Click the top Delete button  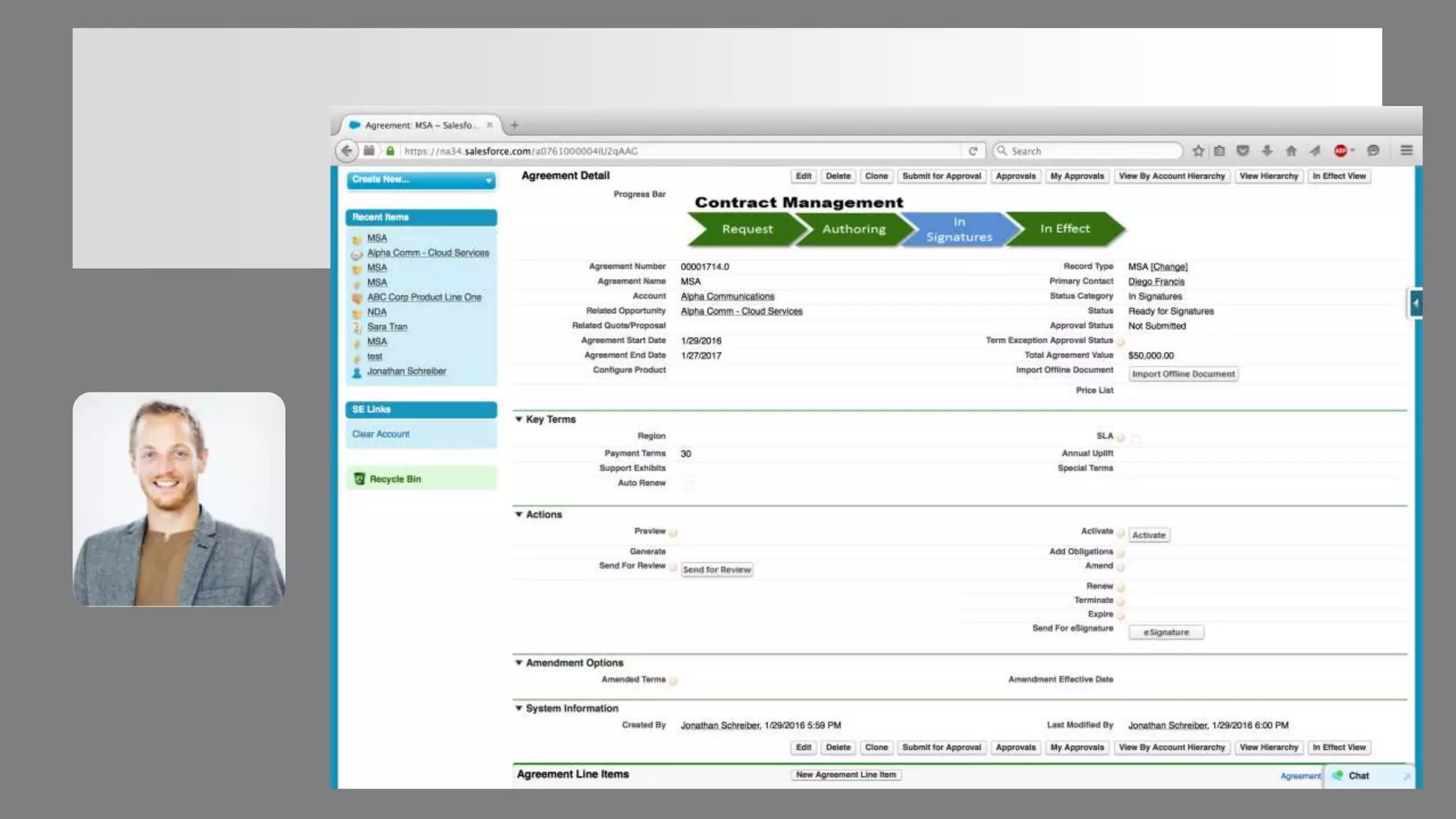[838, 176]
